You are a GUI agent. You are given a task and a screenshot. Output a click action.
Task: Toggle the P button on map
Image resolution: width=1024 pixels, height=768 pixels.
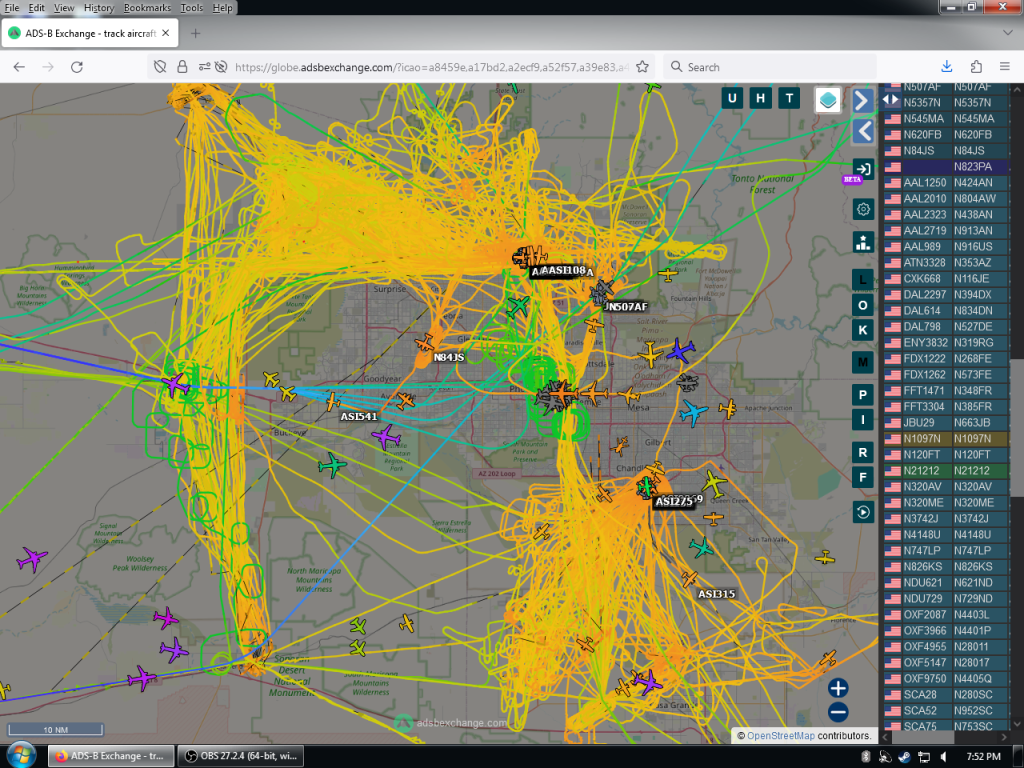tap(863, 395)
